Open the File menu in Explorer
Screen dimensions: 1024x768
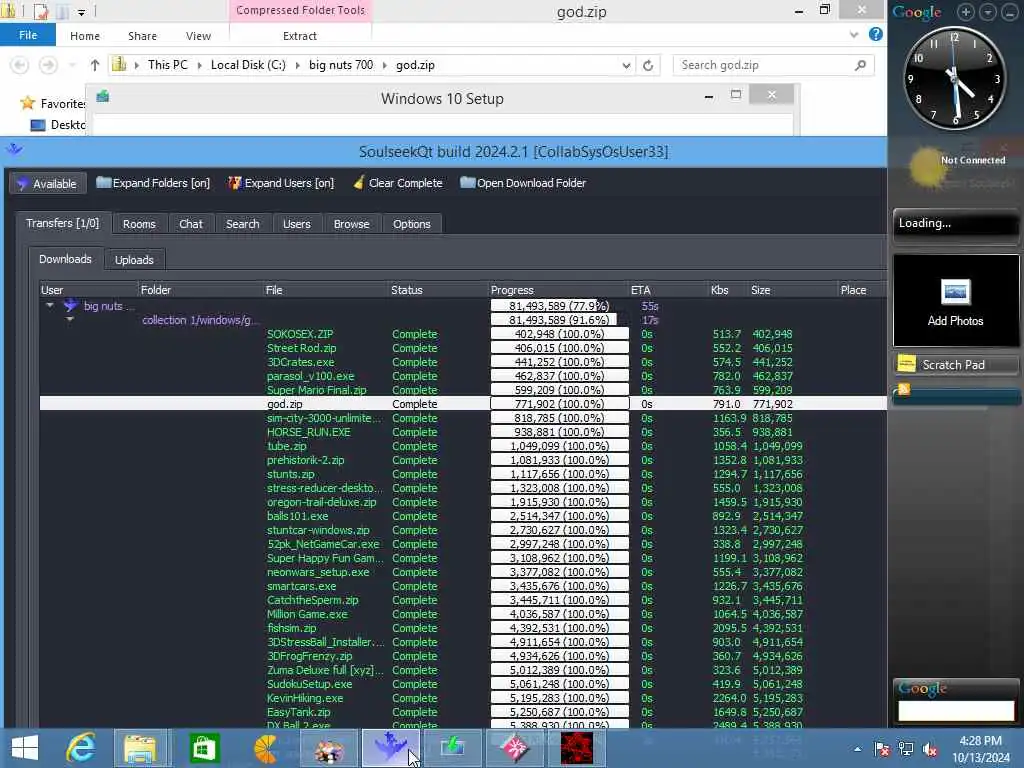[27, 35]
